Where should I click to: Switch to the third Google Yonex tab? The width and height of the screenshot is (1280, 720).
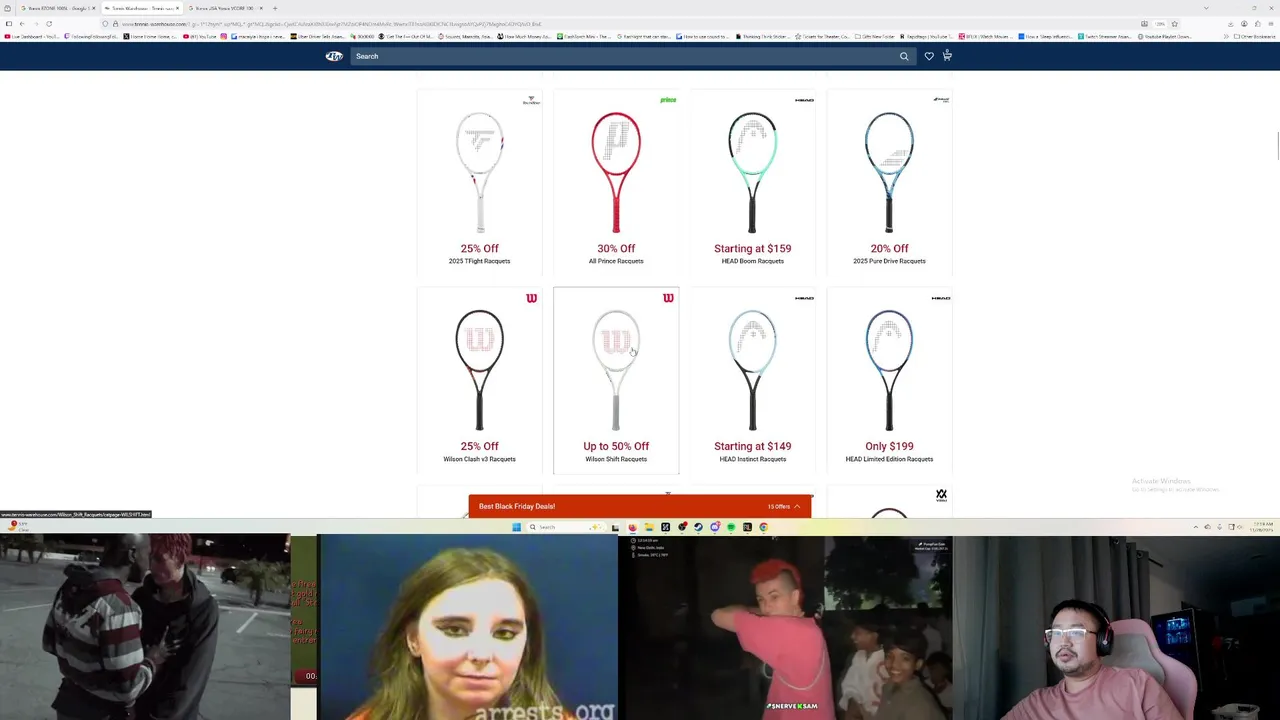coord(224,8)
